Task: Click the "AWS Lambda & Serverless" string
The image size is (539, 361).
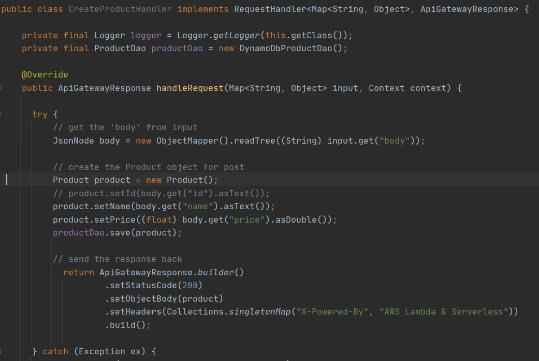Action: [x=443, y=312]
